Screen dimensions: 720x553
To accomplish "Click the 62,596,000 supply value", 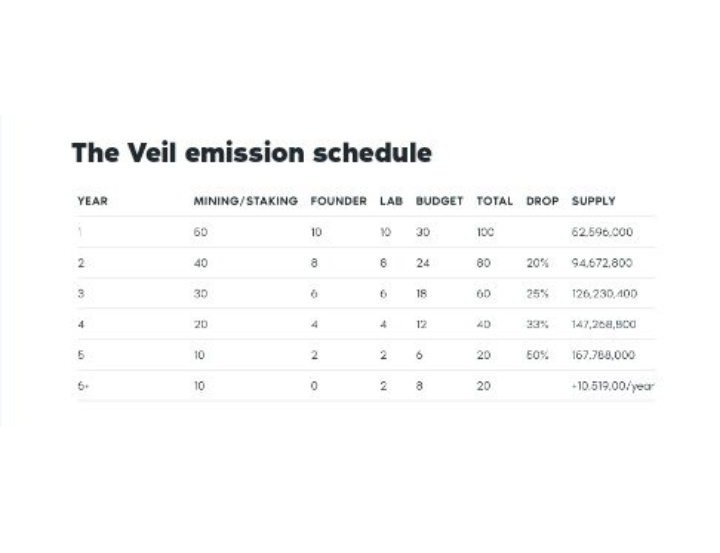I will (603, 232).
